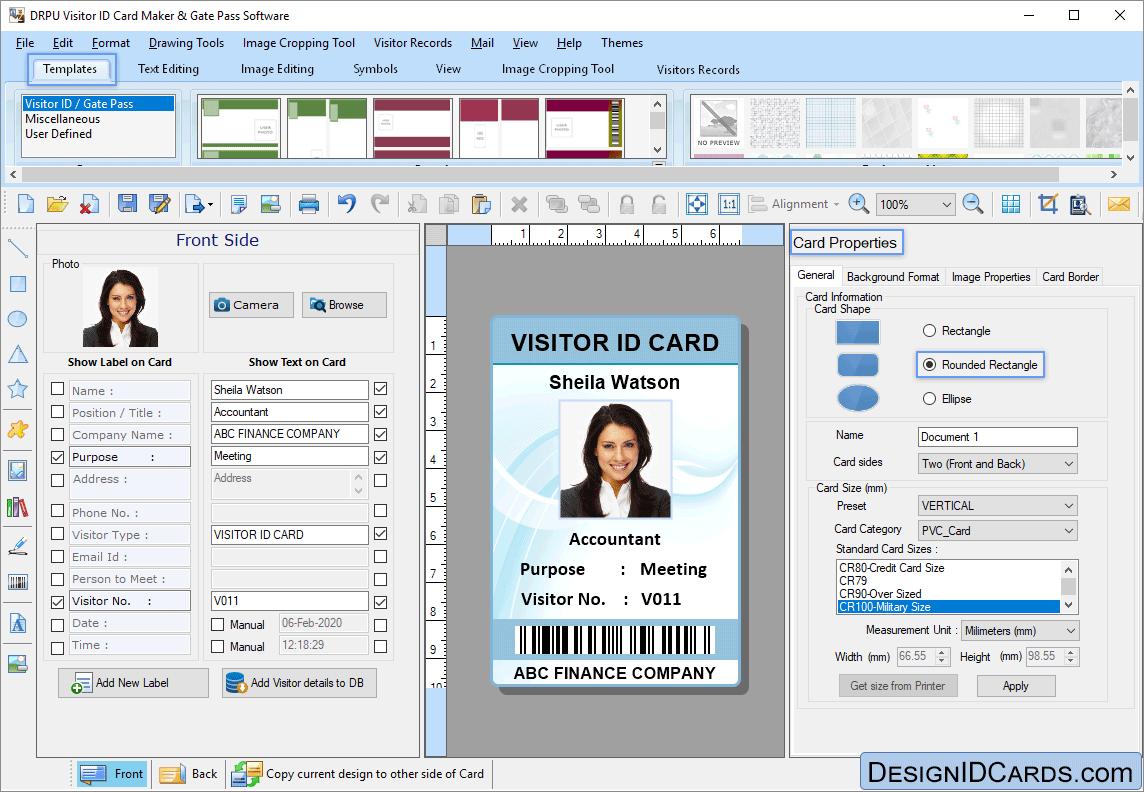Click the Save As pencil-disk icon
This screenshot has width=1144, height=792.
[159, 204]
